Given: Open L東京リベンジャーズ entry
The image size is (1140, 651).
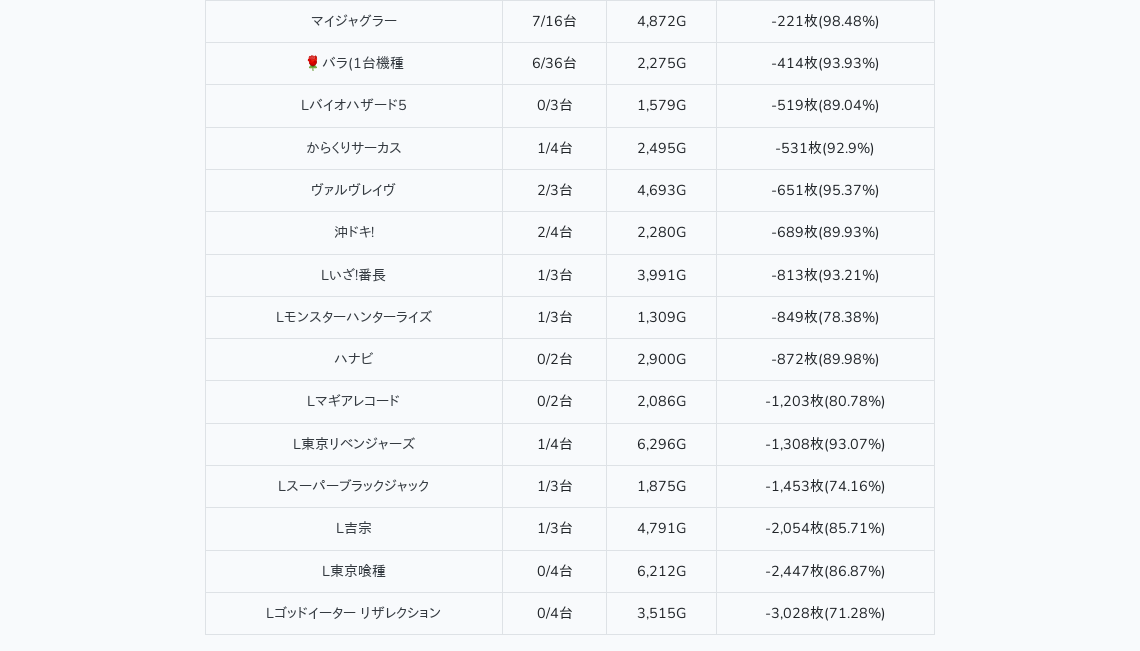Looking at the screenshot, I should click(x=353, y=444).
